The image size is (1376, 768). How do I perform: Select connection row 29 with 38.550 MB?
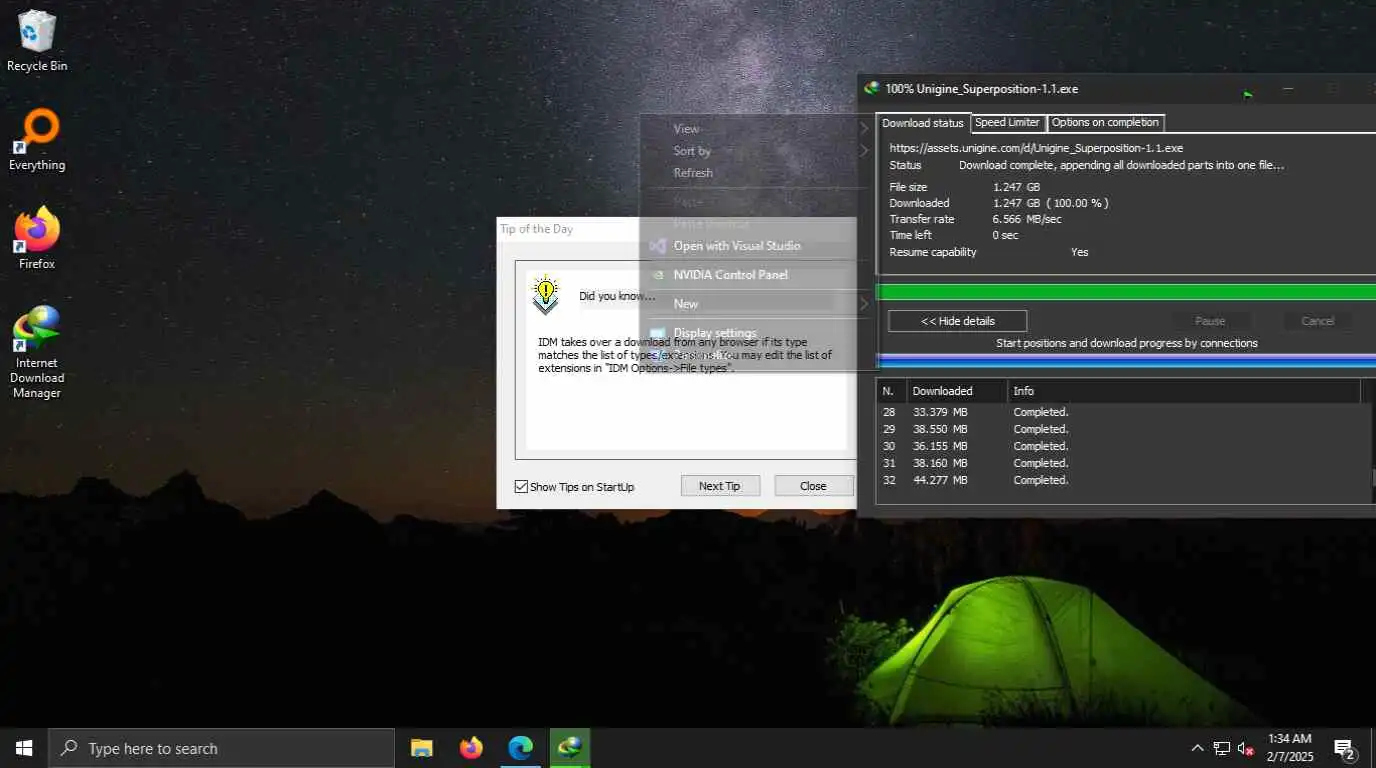[1119, 429]
